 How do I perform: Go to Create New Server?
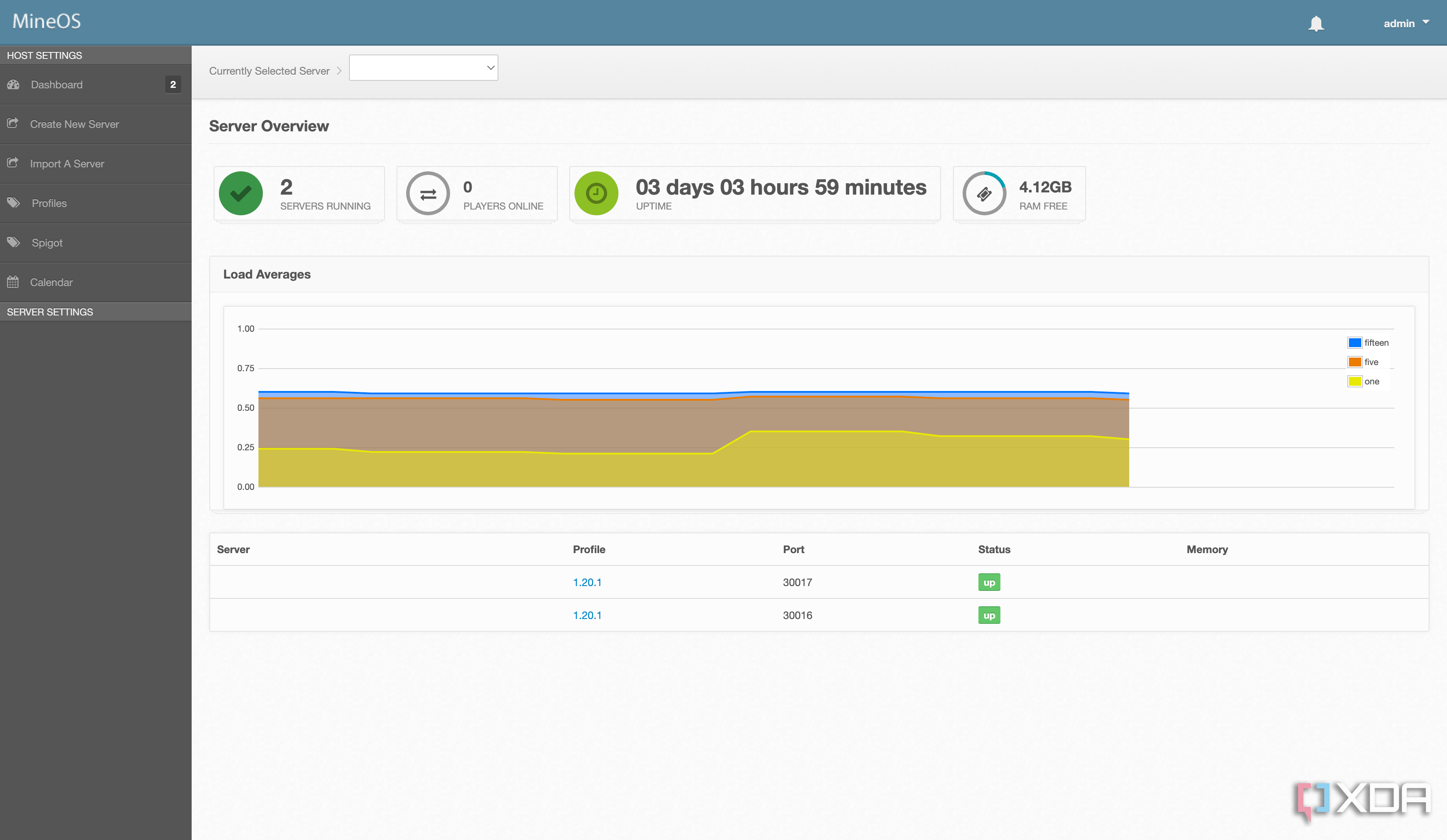click(x=95, y=124)
